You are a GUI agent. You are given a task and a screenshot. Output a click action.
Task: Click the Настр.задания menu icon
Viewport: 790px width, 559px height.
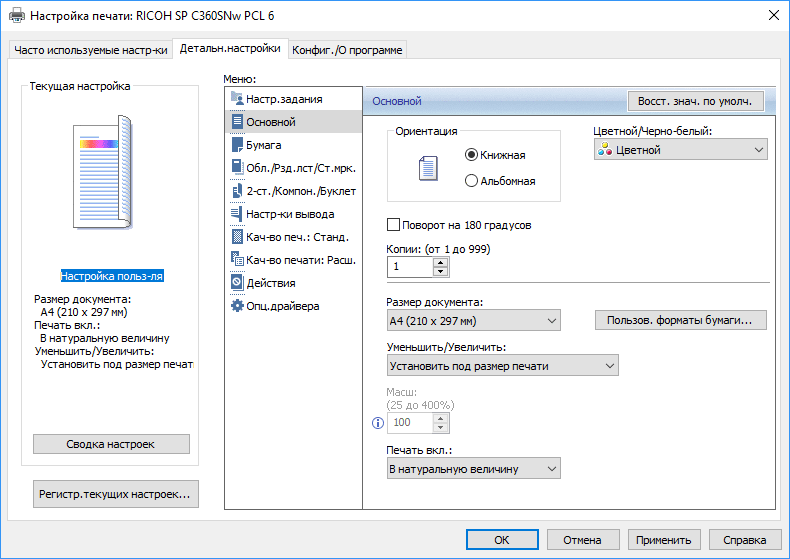coord(237,99)
